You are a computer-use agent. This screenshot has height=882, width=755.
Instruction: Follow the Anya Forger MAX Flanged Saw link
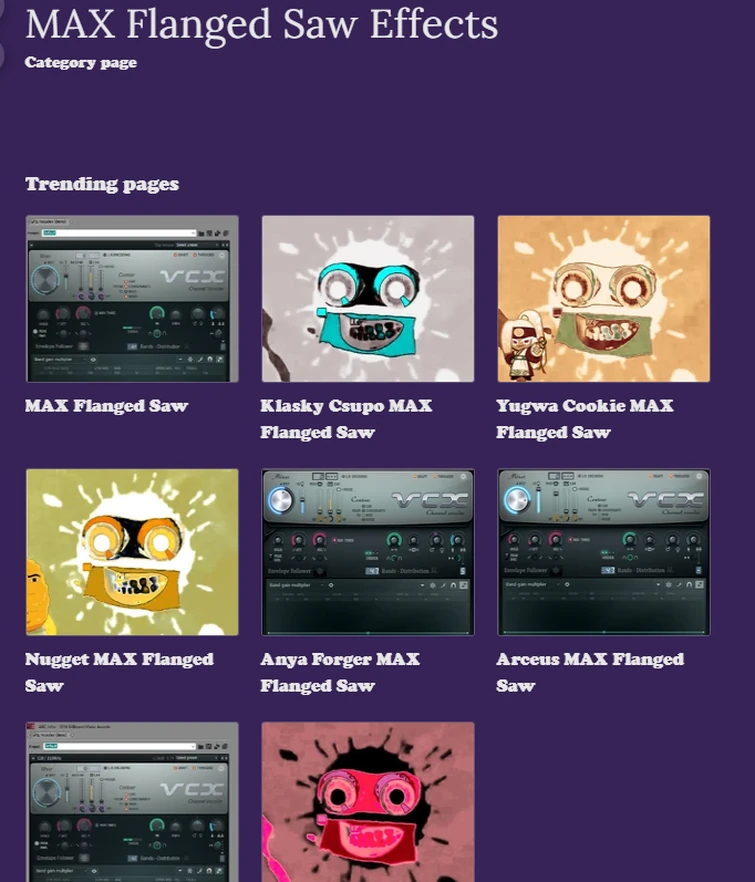340,672
